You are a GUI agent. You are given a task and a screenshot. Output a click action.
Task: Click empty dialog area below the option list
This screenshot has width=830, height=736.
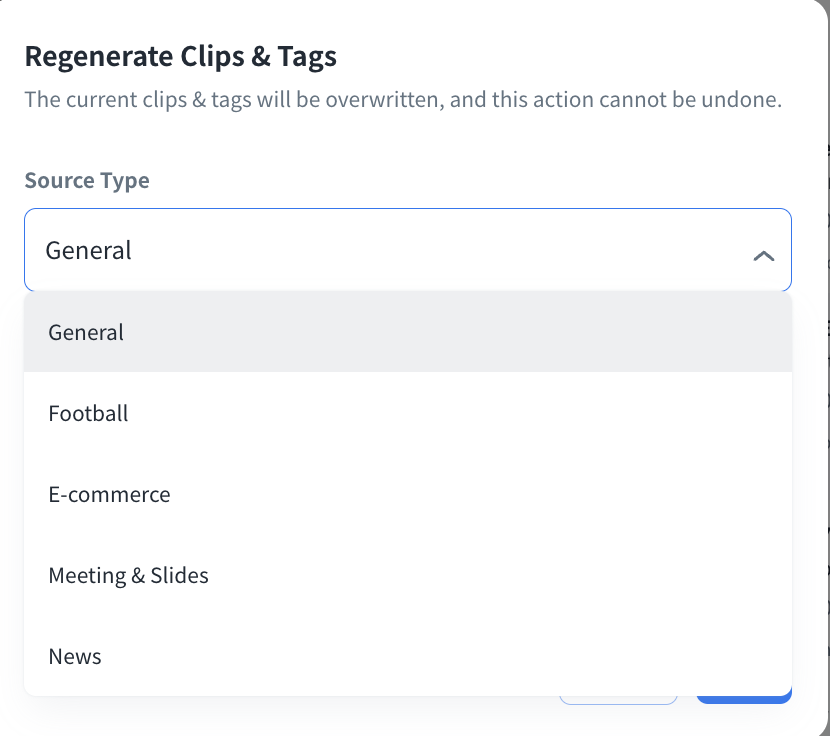[x=300, y=715]
